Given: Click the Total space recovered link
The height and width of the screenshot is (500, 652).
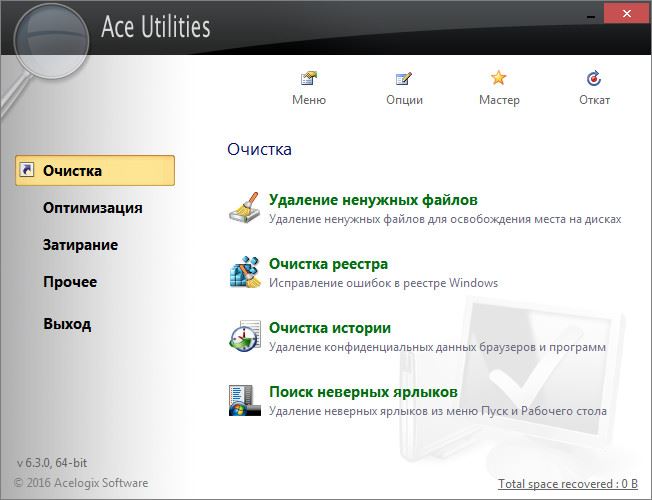Looking at the screenshot, I should pyautogui.click(x=567, y=484).
